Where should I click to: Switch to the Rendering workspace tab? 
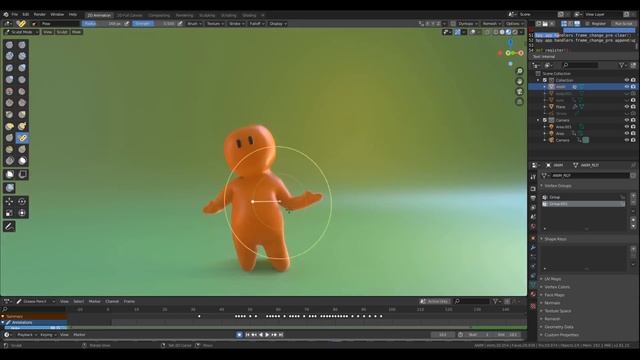coord(184,15)
